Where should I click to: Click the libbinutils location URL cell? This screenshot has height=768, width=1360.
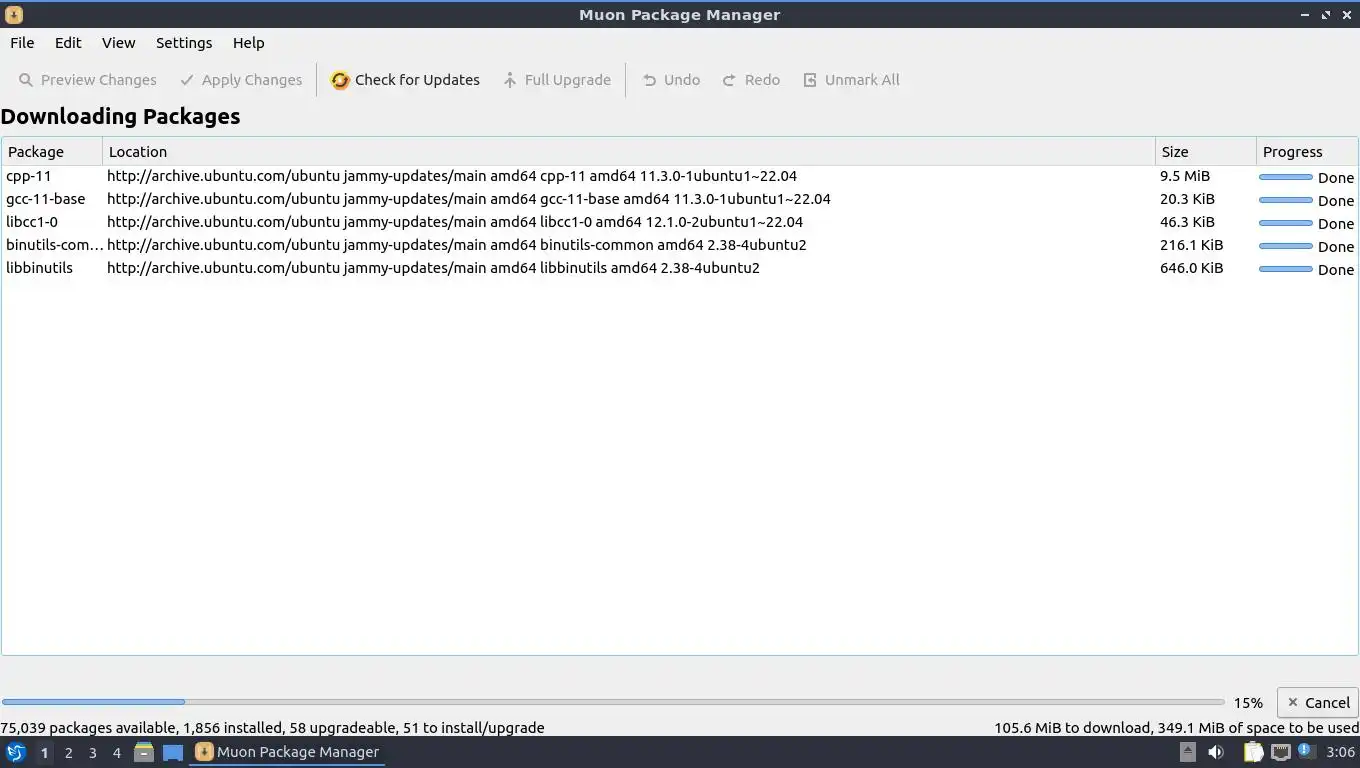tap(433, 268)
